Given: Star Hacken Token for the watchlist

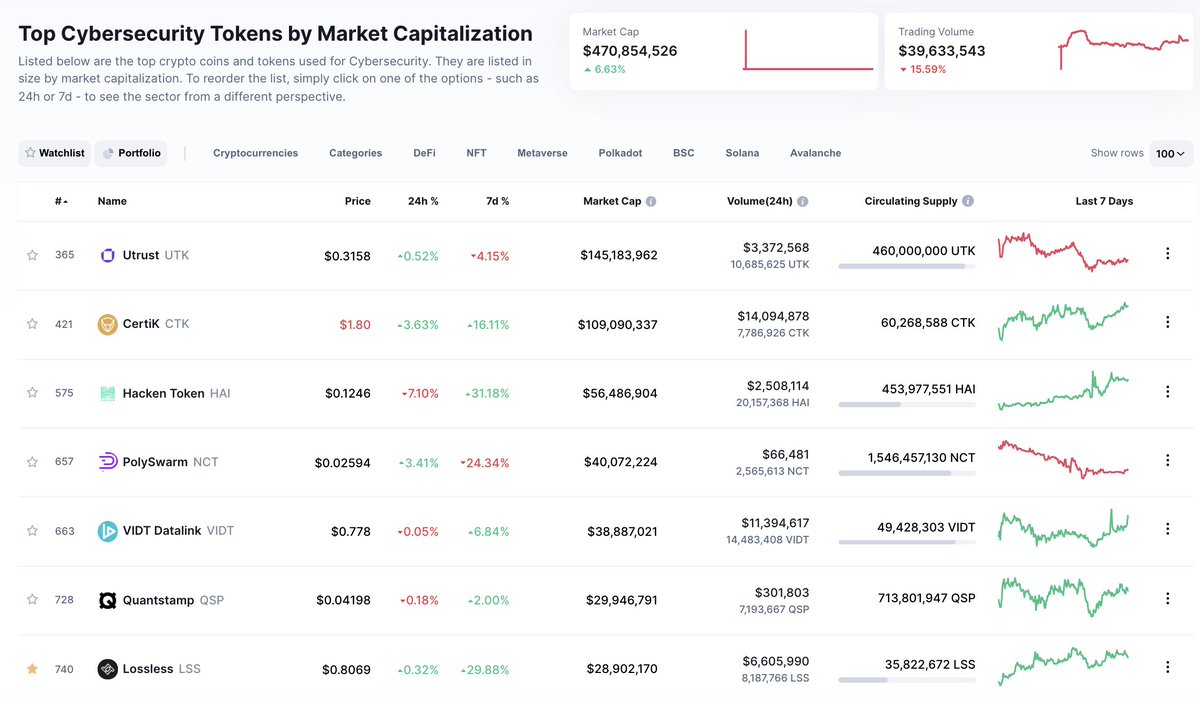Looking at the screenshot, I should pyautogui.click(x=32, y=393).
